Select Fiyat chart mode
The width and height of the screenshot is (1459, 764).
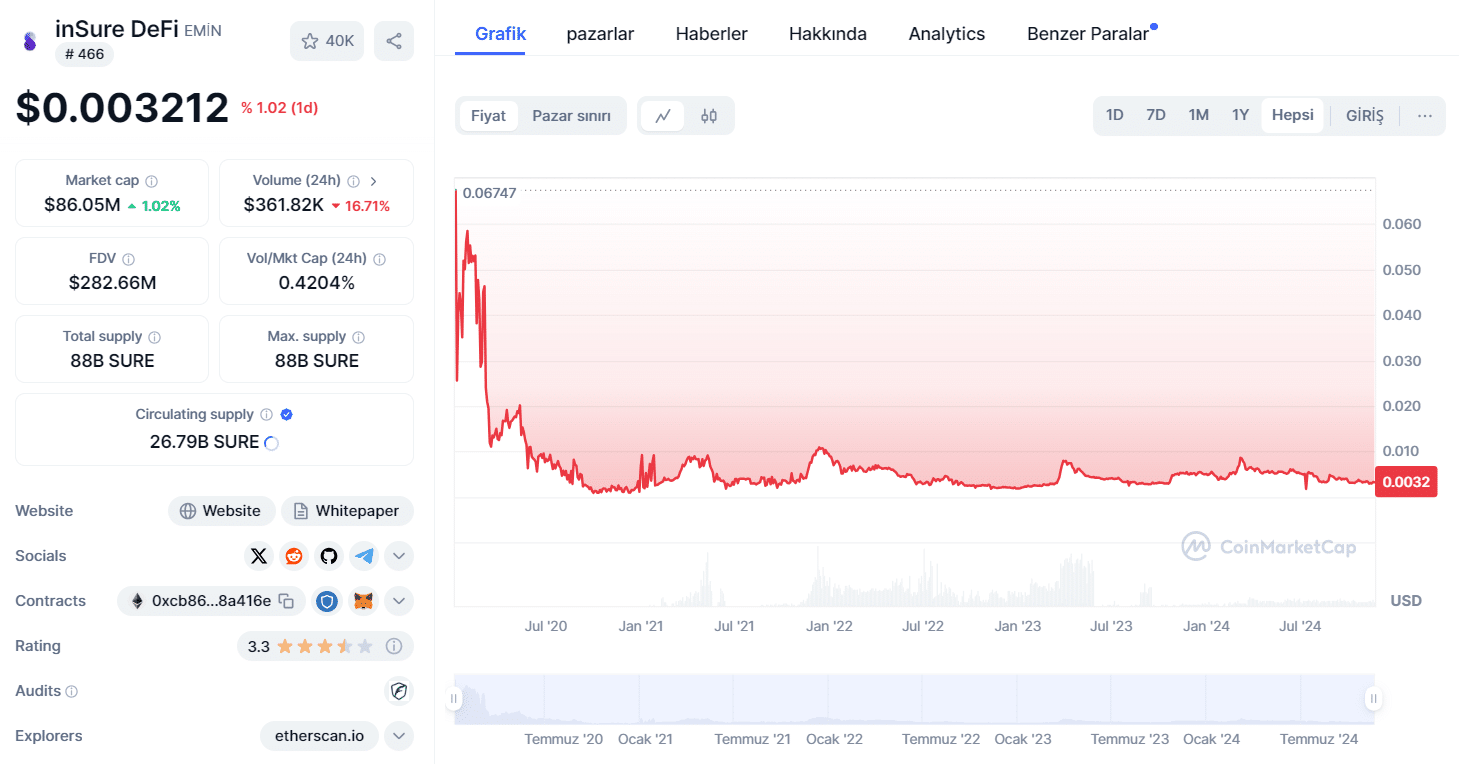pos(489,116)
